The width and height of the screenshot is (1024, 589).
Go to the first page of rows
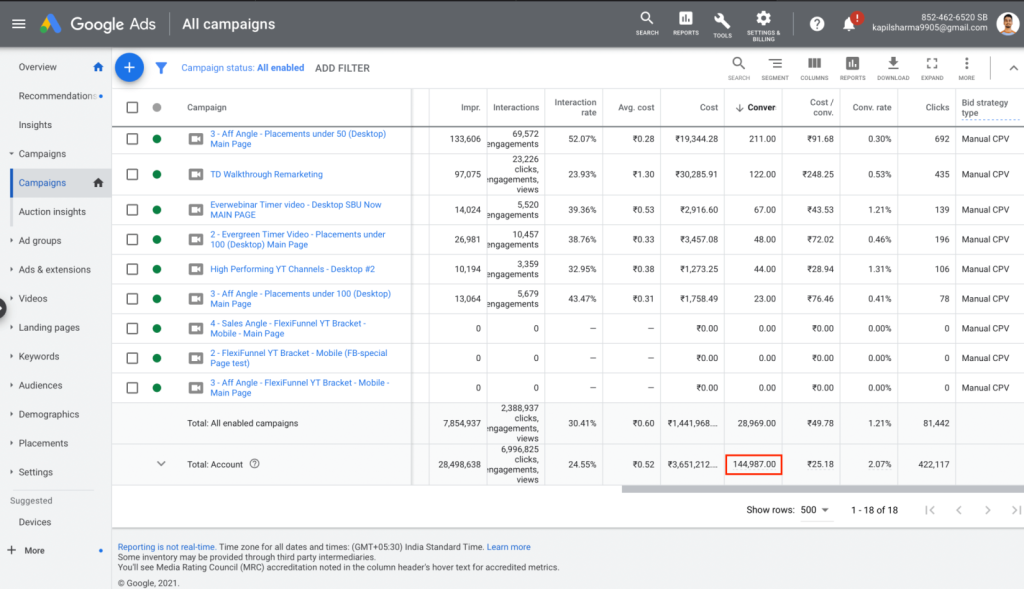pyautogui.click(x=930, y=510)
